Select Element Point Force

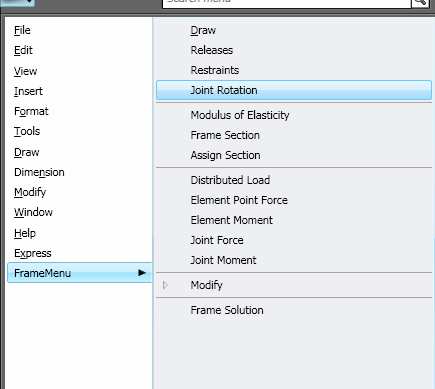tap(239, 200)
